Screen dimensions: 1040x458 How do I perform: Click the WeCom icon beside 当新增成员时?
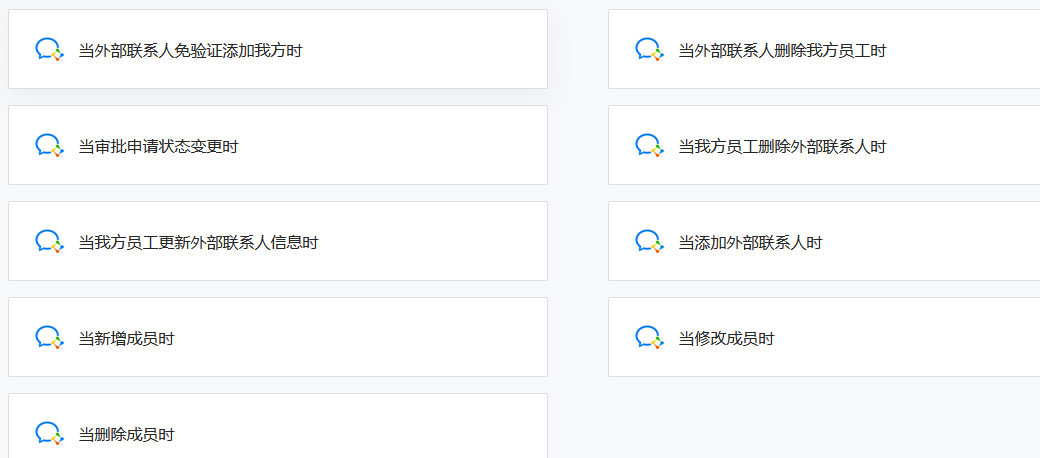(49, 338)
